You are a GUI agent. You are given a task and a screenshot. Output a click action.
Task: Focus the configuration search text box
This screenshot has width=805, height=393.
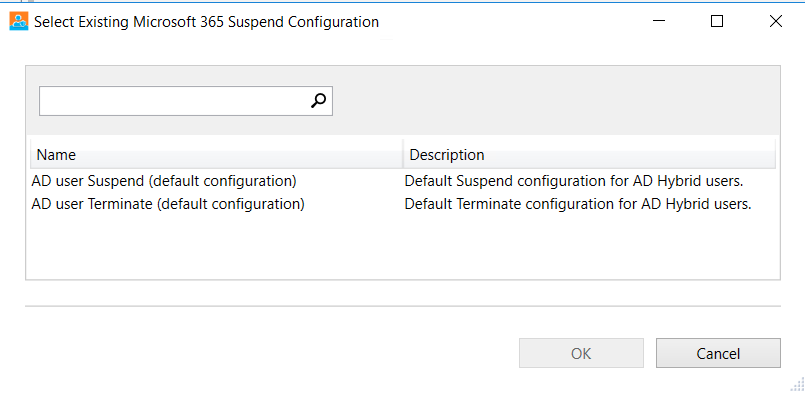point(186,101)
